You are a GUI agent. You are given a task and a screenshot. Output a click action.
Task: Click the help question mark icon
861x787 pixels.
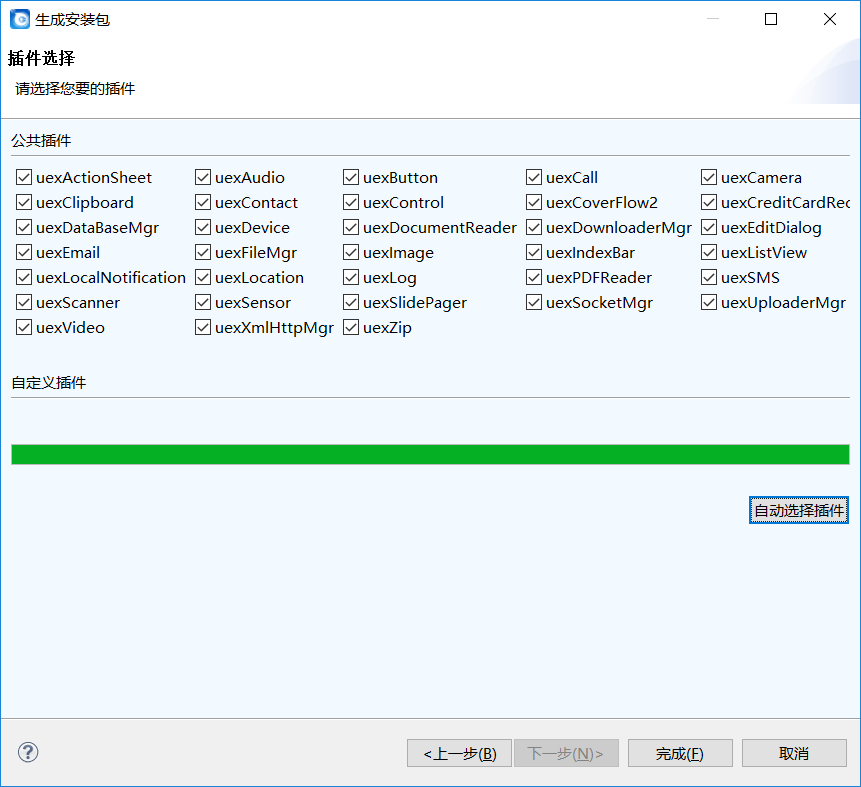coord(28,752)
